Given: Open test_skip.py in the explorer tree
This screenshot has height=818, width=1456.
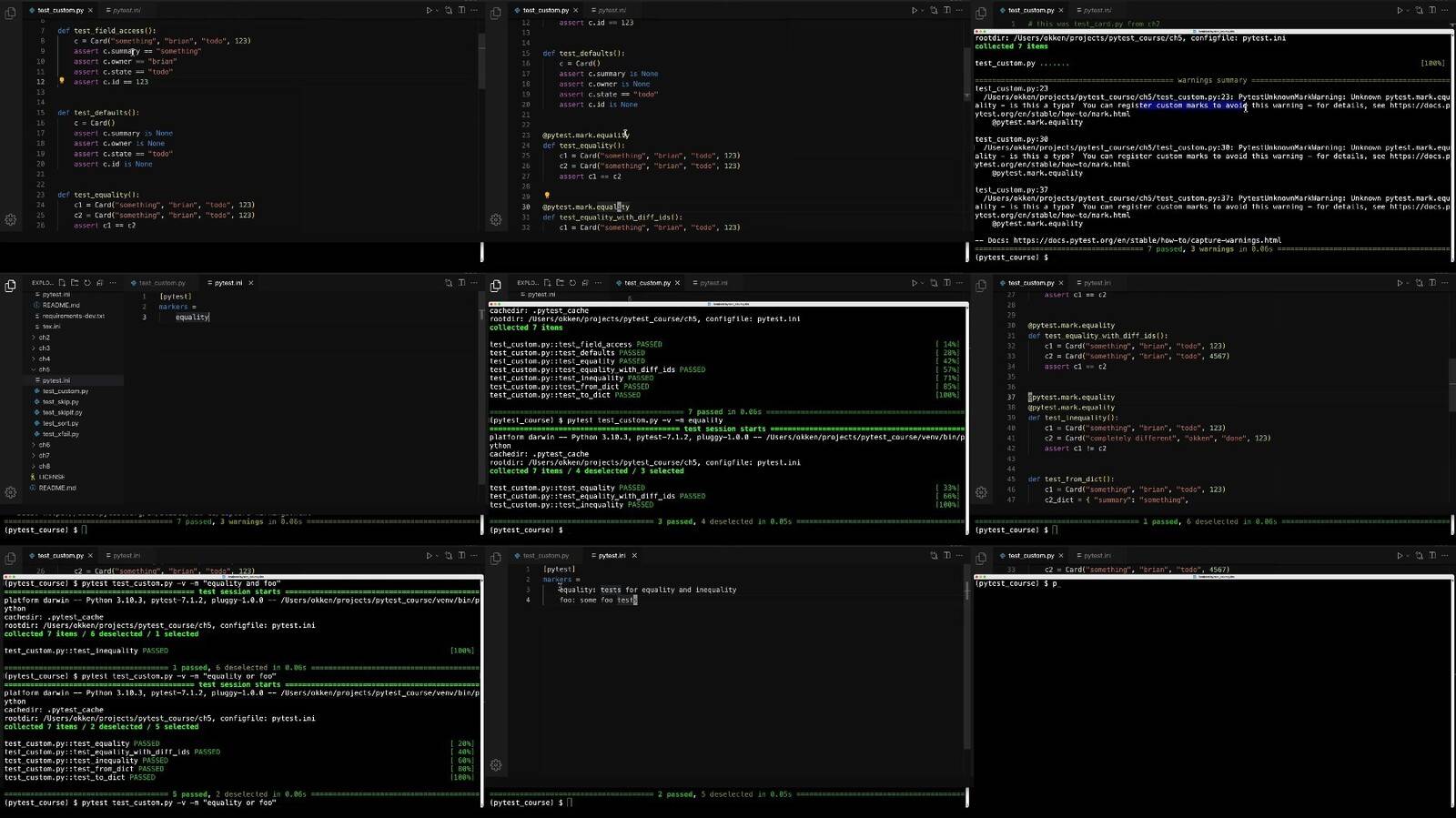Looking at the screenshot, I should 60,401.
